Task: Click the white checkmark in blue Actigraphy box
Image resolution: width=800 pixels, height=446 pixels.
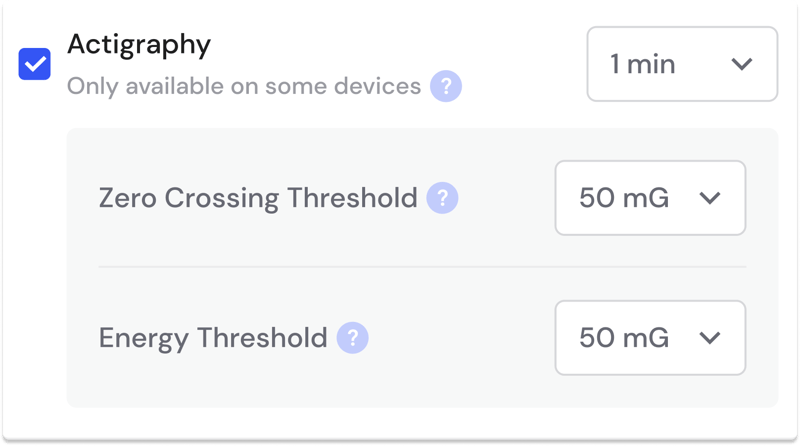Action: [35, 65]
